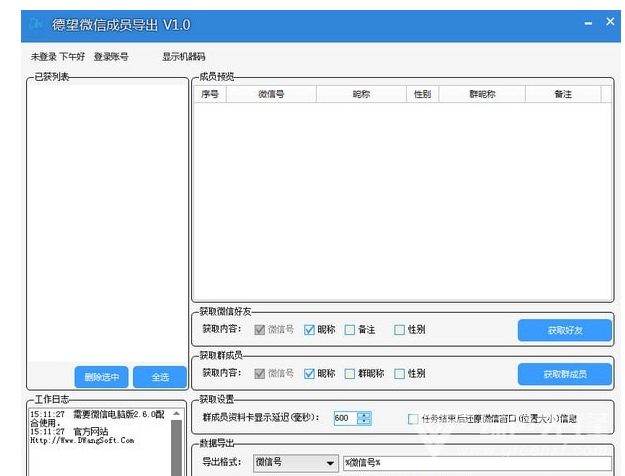625x476 pixels.
Task: Enable 群昵称 checkbox in 获取群成员
Action: pyautogui.click(x=350, y=374)
